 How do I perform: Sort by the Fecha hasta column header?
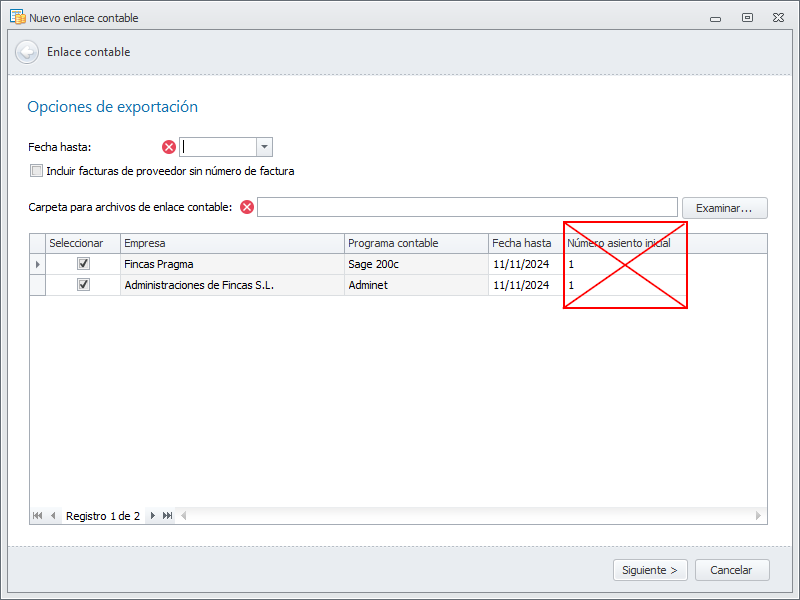[526, 243]
